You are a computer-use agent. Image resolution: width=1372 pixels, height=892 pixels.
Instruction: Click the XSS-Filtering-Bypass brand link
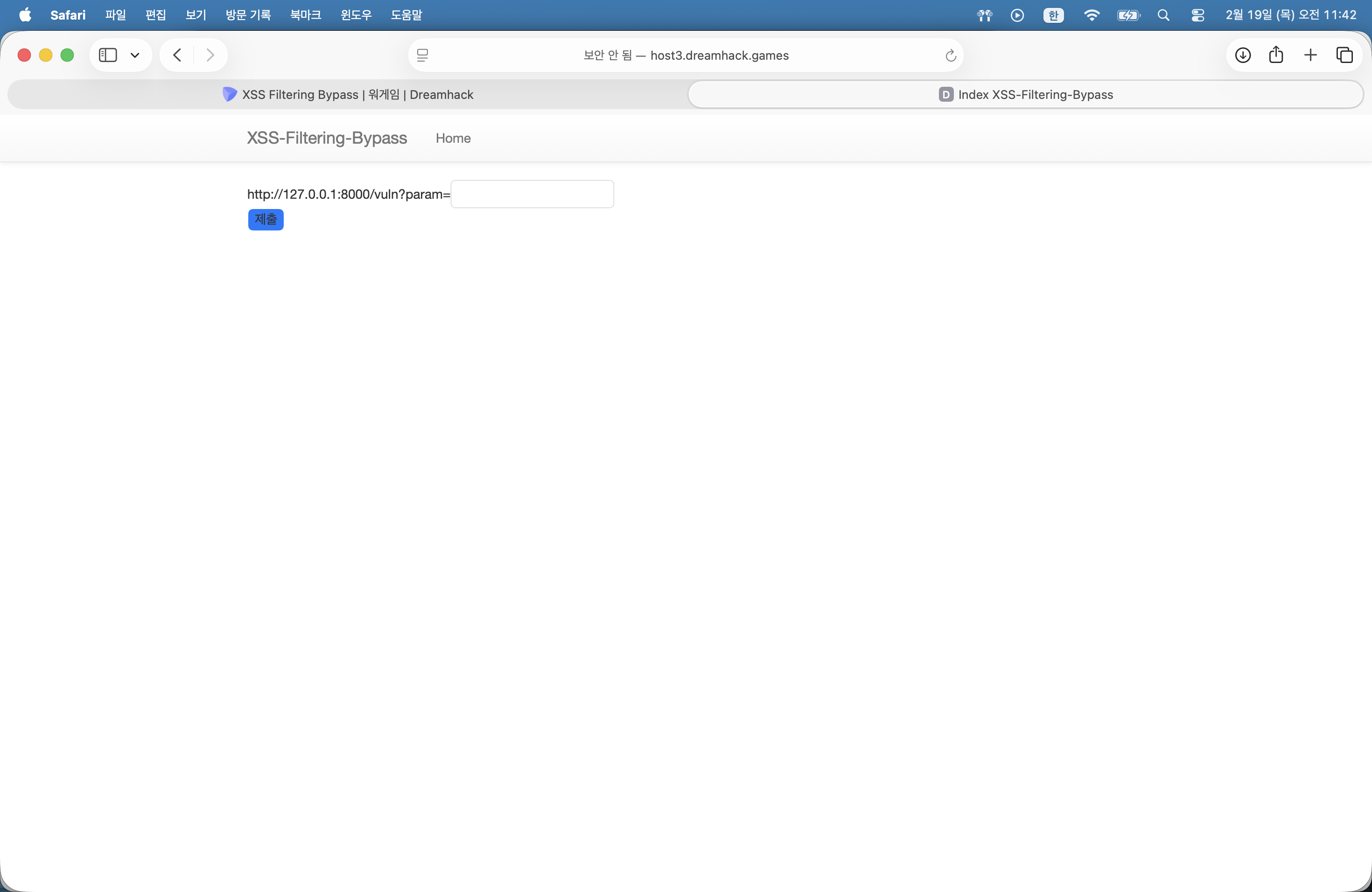coord(327,138)
